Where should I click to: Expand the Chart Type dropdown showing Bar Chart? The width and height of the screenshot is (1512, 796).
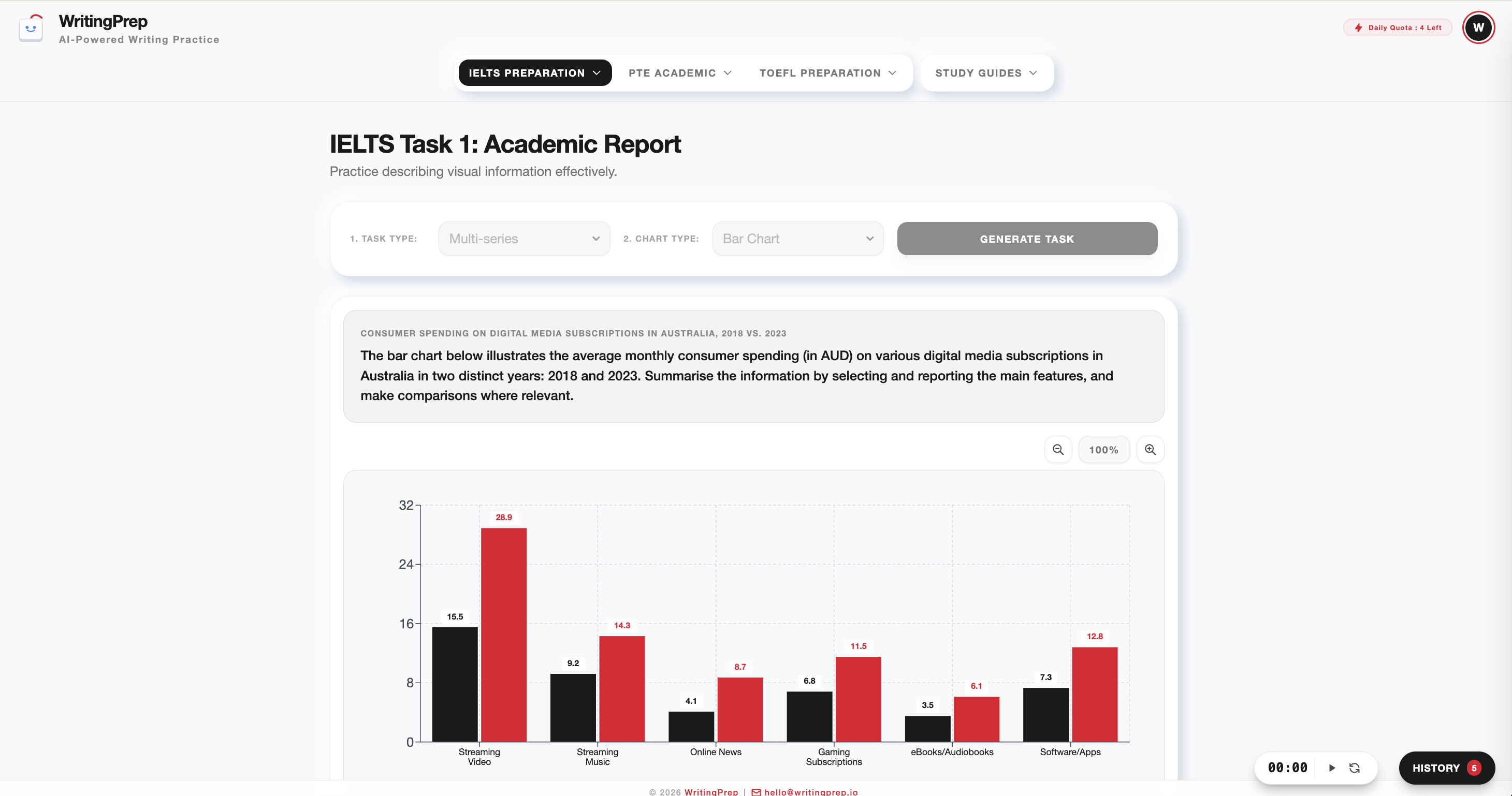click(797, 239)
